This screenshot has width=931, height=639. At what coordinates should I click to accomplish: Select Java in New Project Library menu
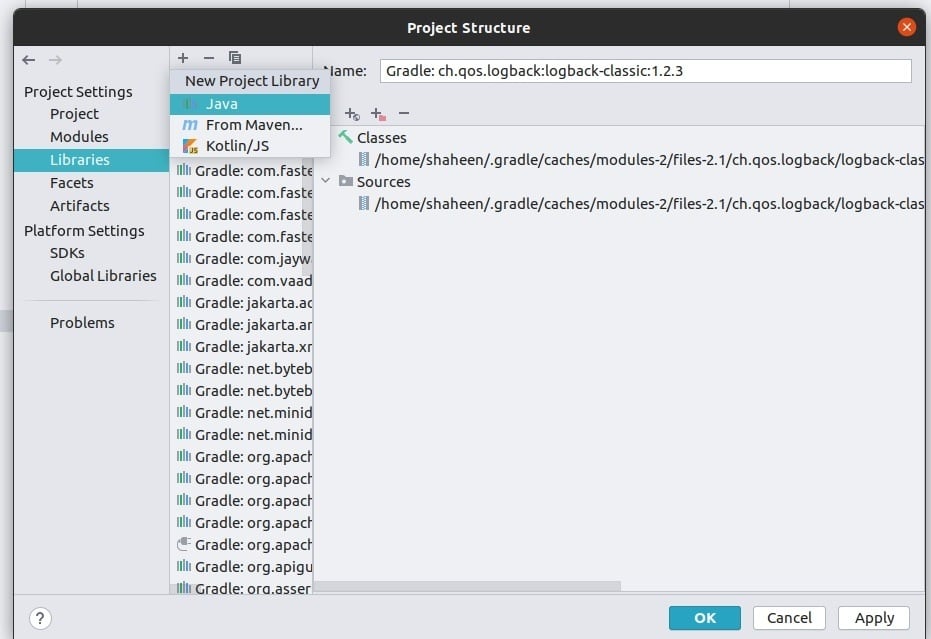coord(250,104)
